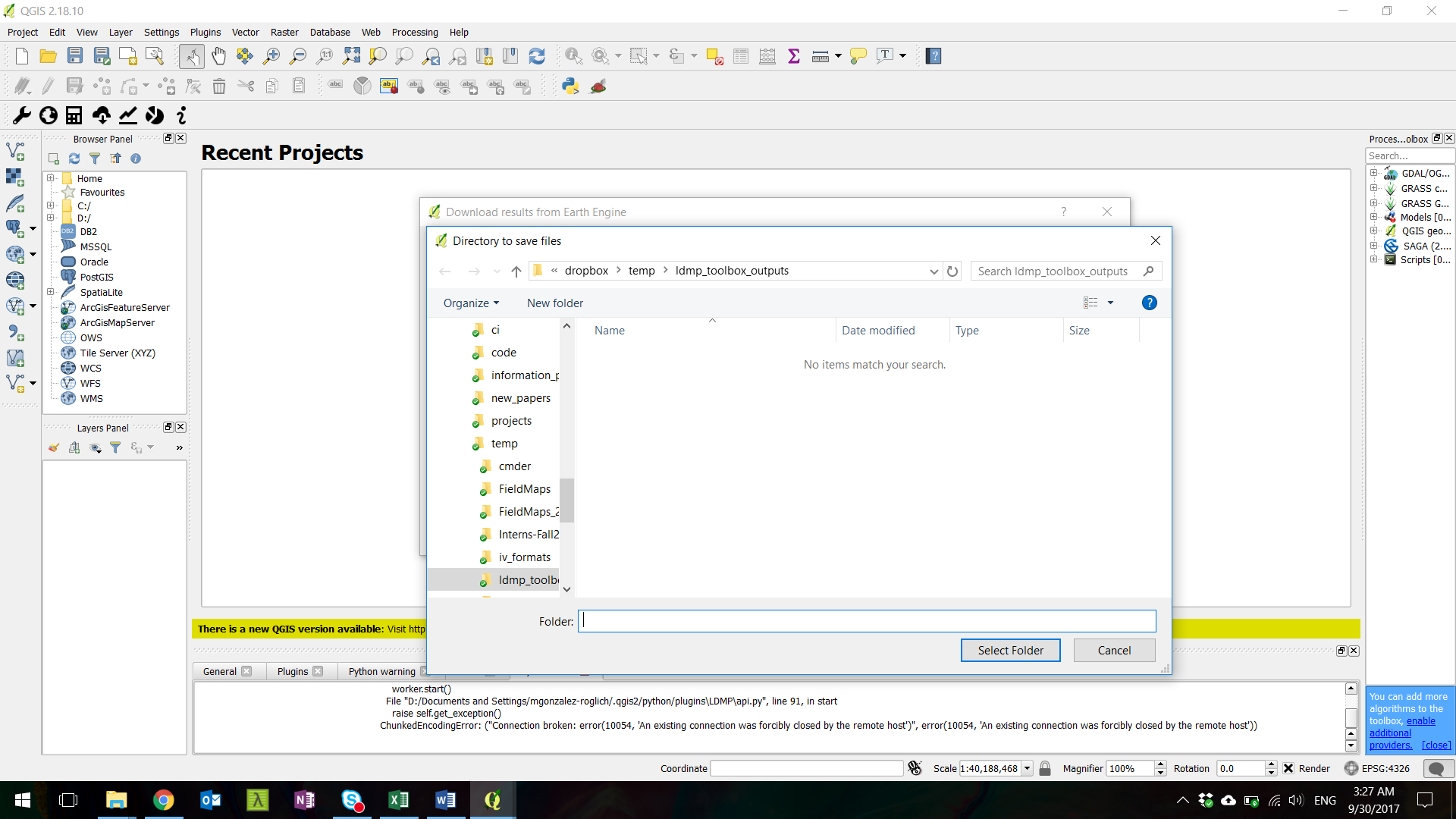Click the Select Folder button
Screen dimensions: 1456x819
click(x=1010, y=651)
